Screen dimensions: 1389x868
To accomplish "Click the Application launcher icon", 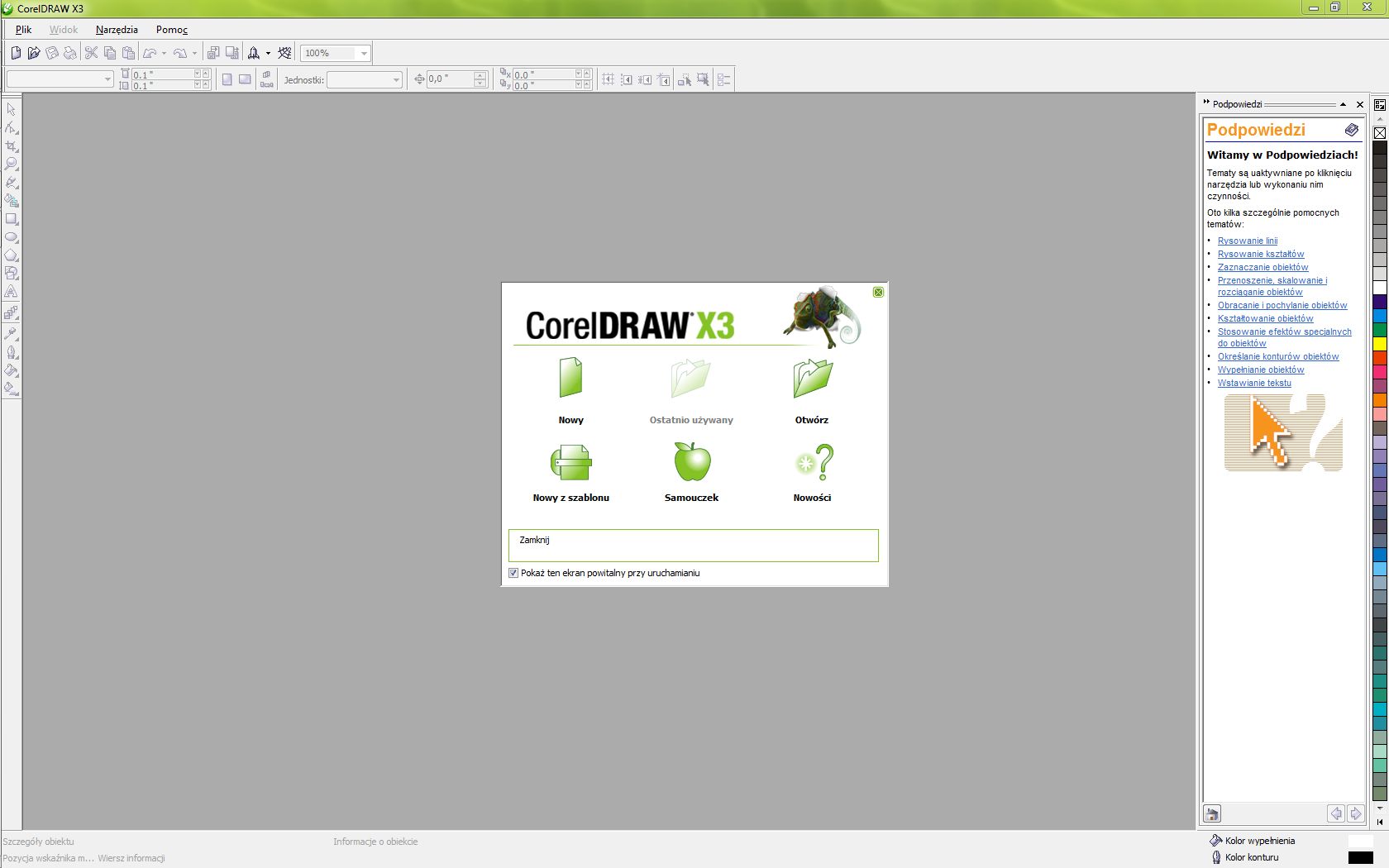I will [x=254, y=53].
